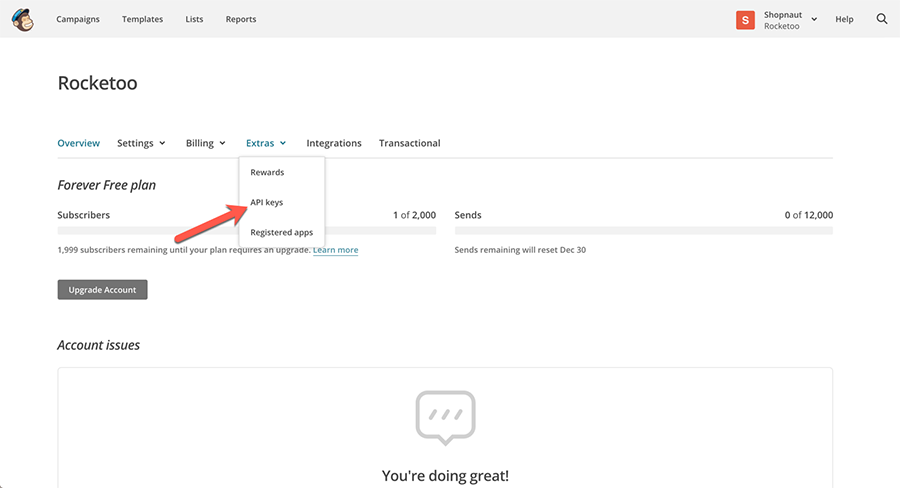Click the Sends label

point(468,215)
